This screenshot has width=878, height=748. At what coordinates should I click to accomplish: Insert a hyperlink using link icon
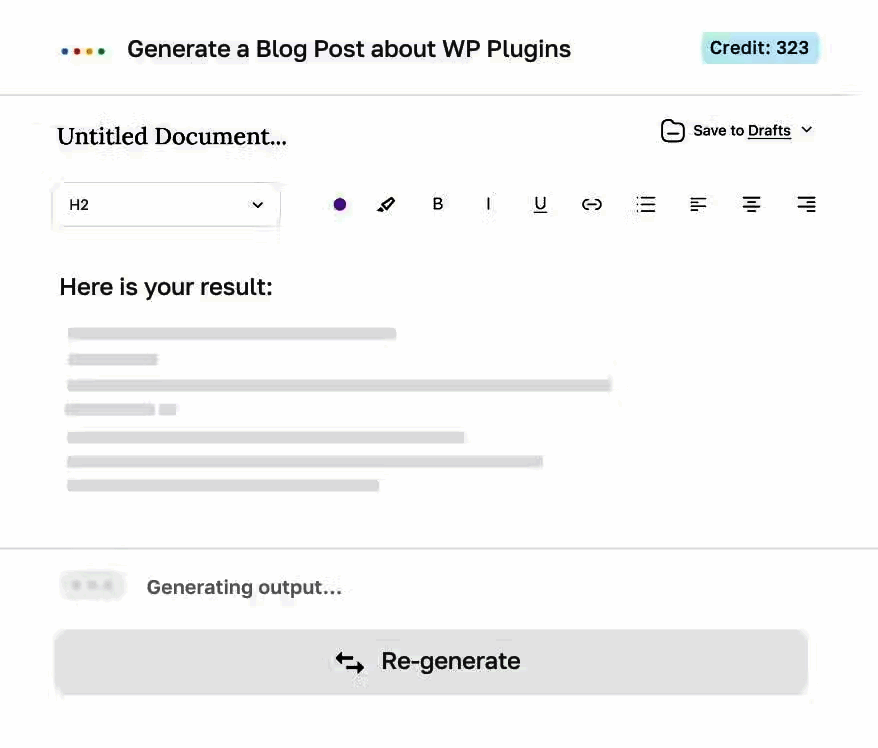point(592,204)
